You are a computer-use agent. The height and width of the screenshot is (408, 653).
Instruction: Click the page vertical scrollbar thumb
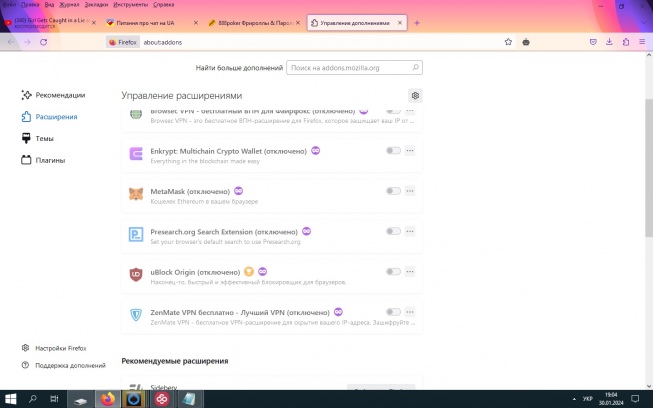(649, 168)
